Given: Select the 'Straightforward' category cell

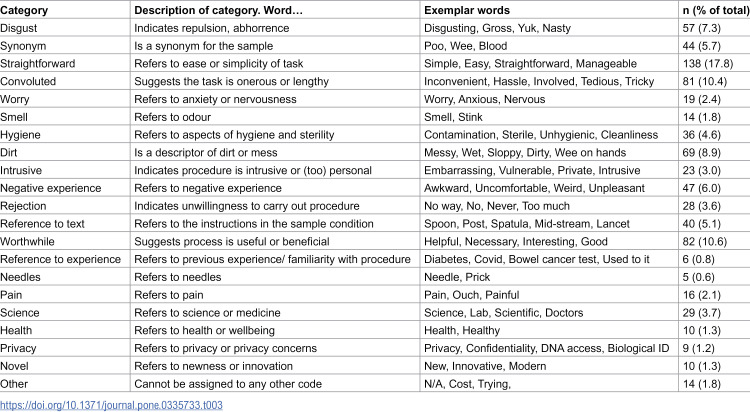Looking at the screenshot, I should click(x=38, y=64).
